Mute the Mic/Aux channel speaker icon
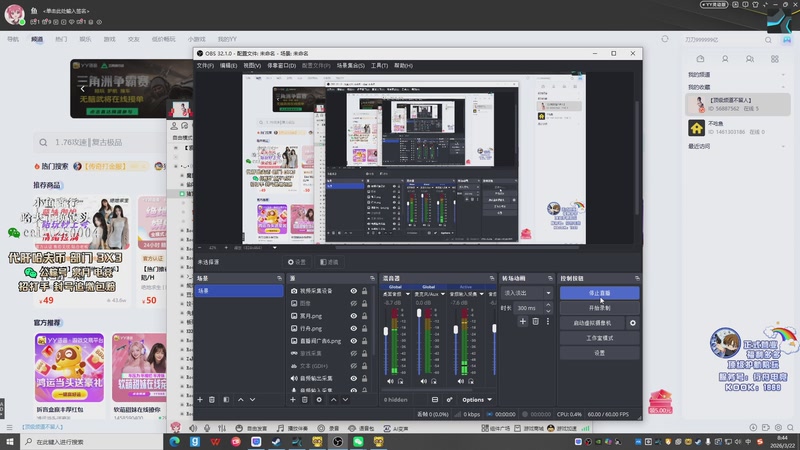Screen dimensions: 800x450 click(424, 381)
